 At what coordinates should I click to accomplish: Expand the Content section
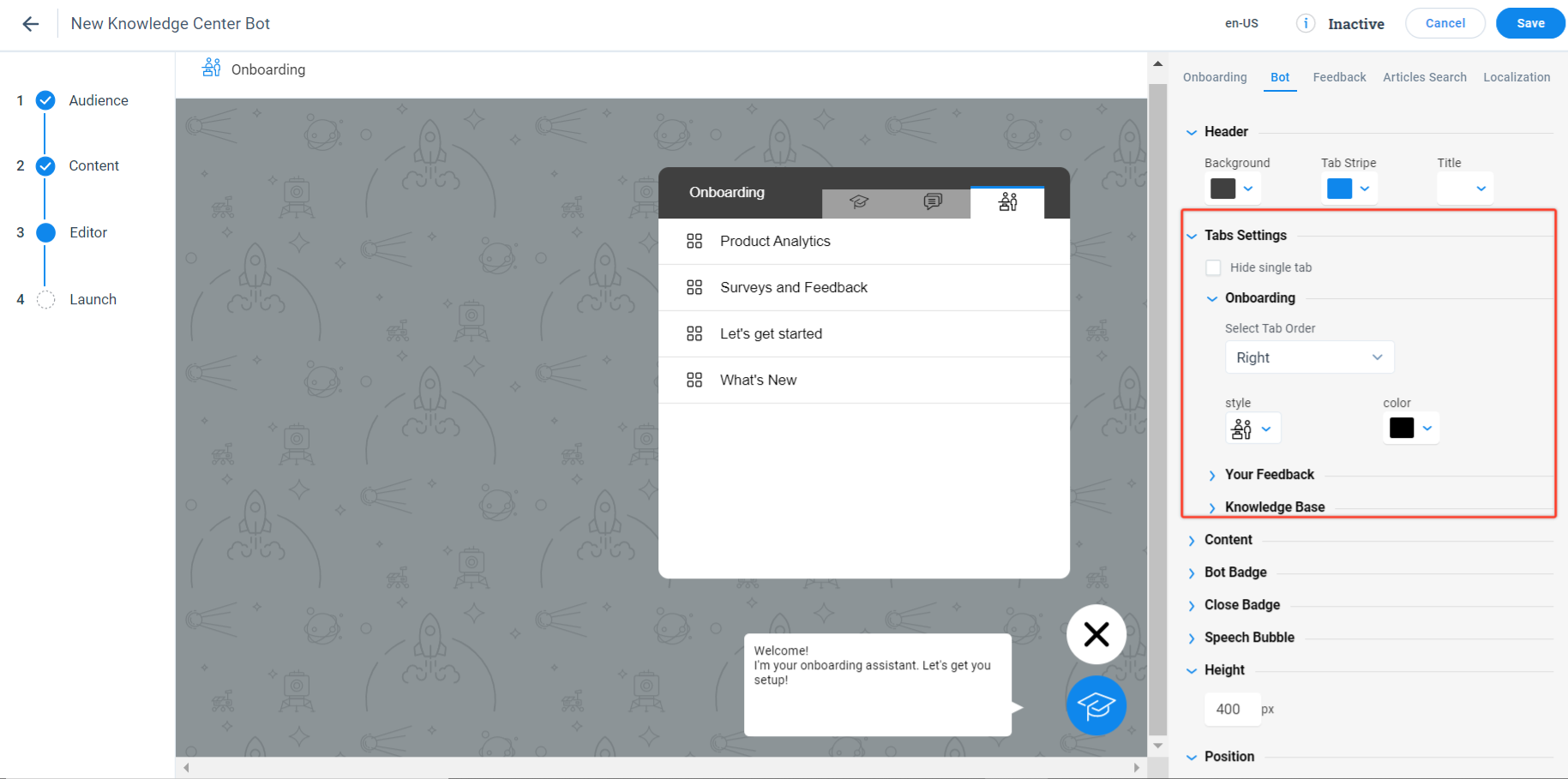pyautogui.click(x=1192, y=540)
